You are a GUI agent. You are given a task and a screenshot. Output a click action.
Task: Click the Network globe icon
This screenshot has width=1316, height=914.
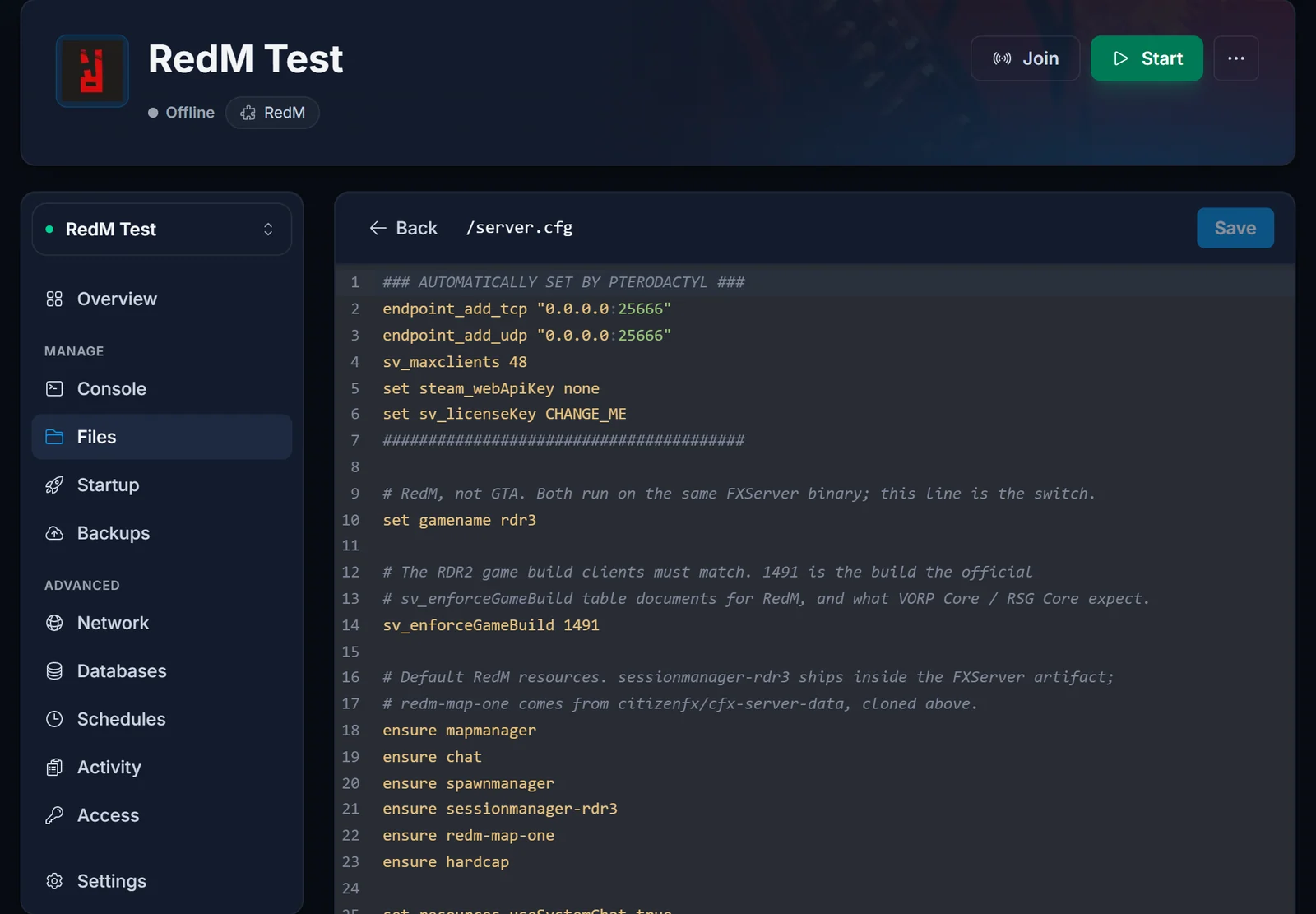[x=54, y=623]
